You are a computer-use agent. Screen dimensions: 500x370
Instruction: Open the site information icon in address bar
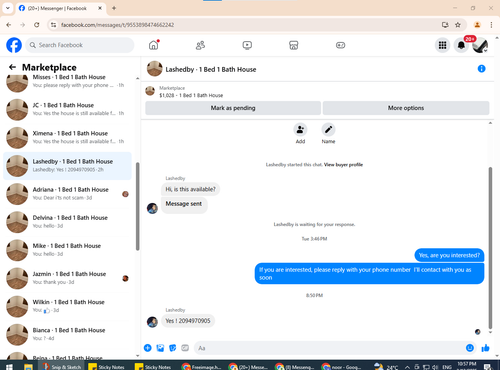53,25
